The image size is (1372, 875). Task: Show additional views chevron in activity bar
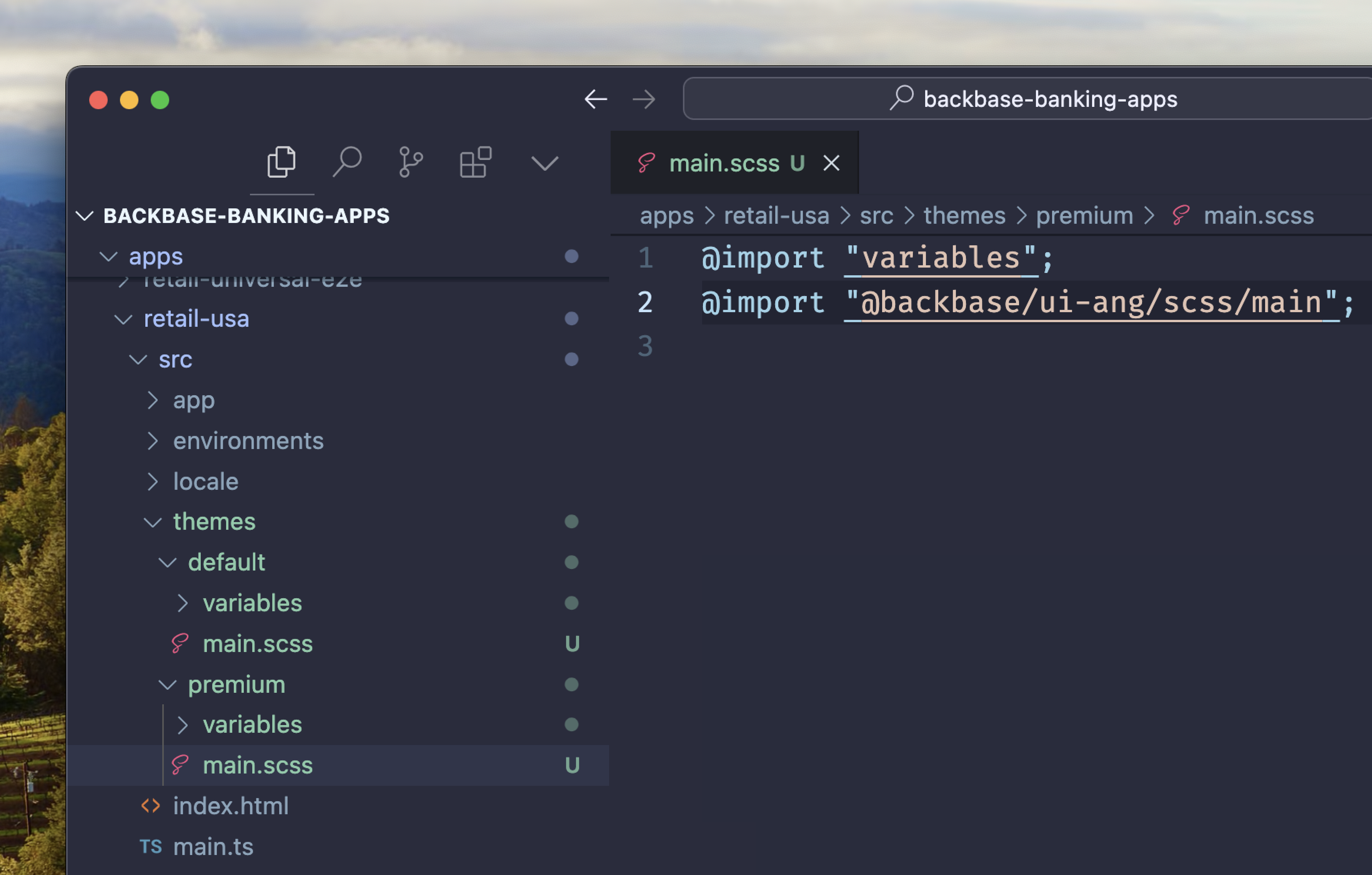click(x=544, y=163)
